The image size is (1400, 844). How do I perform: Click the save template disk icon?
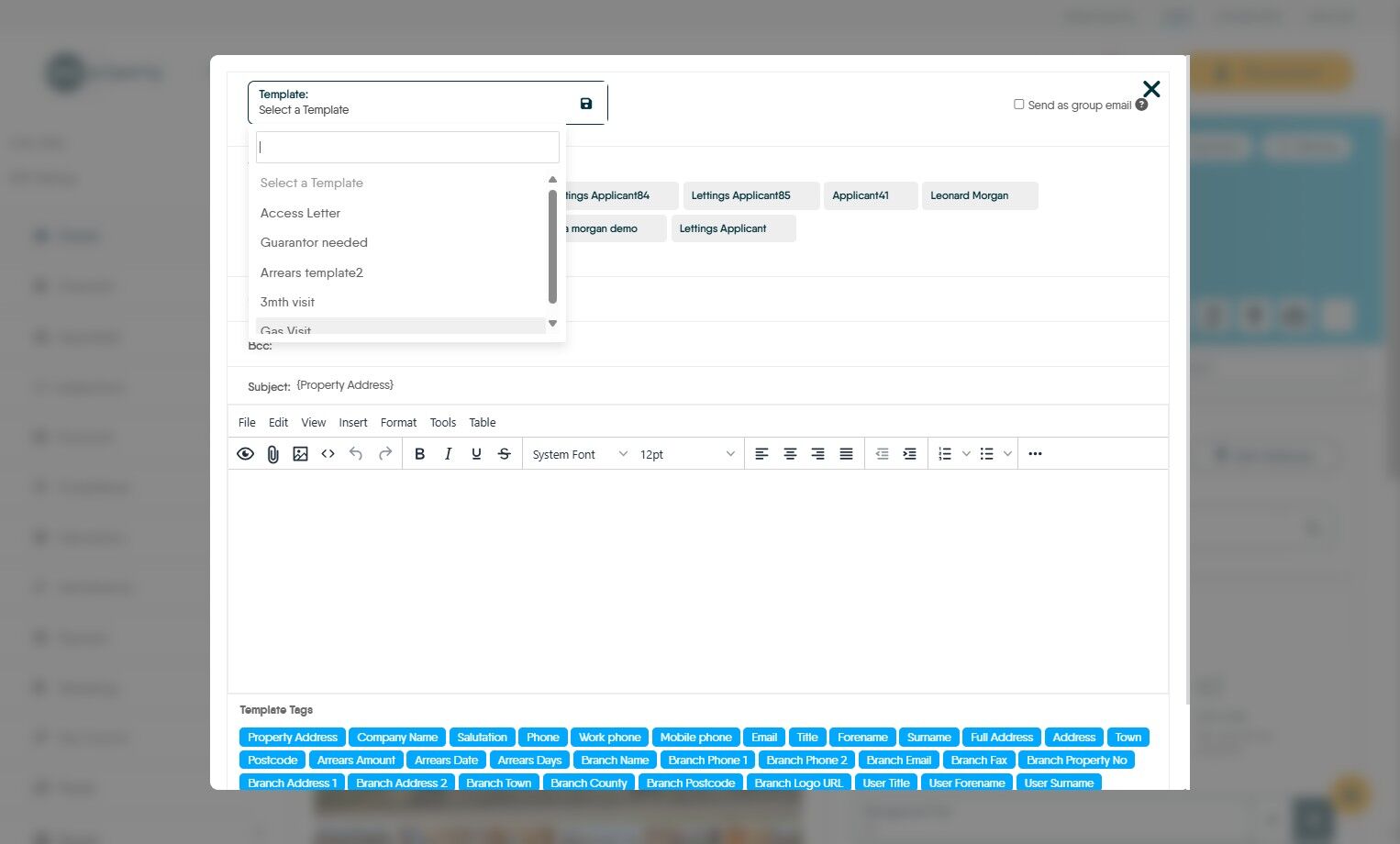(x=586, y=104)
